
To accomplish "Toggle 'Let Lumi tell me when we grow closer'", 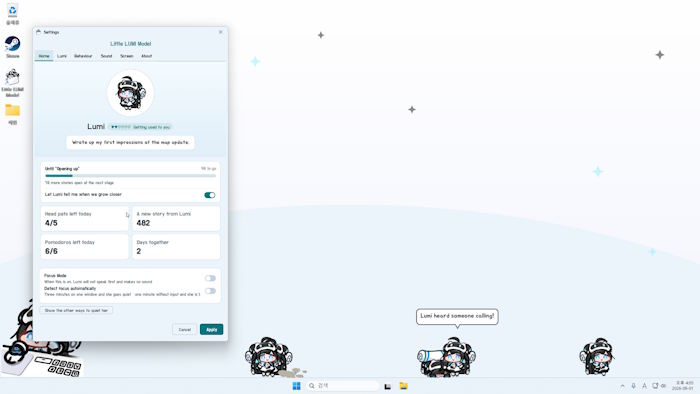I will pos(210,195).
